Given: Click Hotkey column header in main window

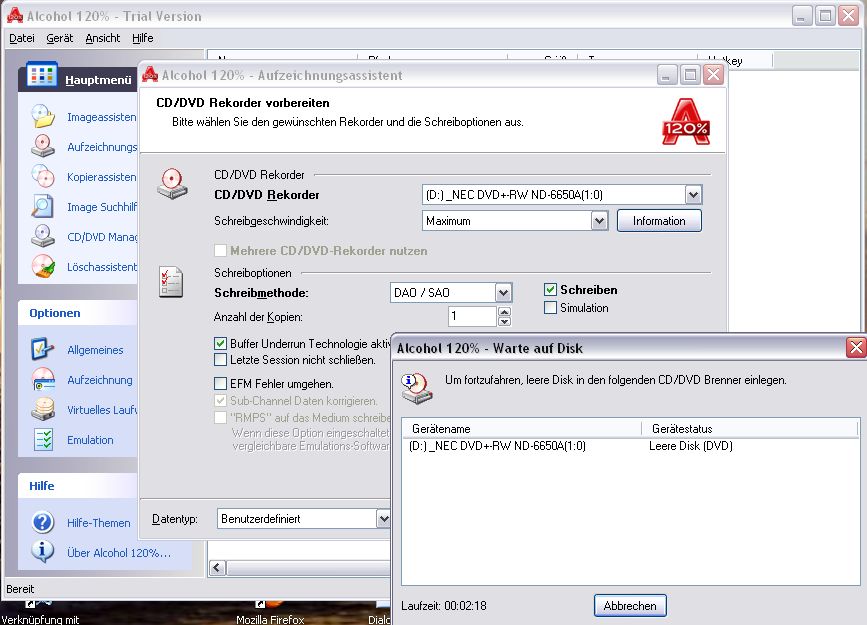Looking at the screenshot, I should (734, 60).
